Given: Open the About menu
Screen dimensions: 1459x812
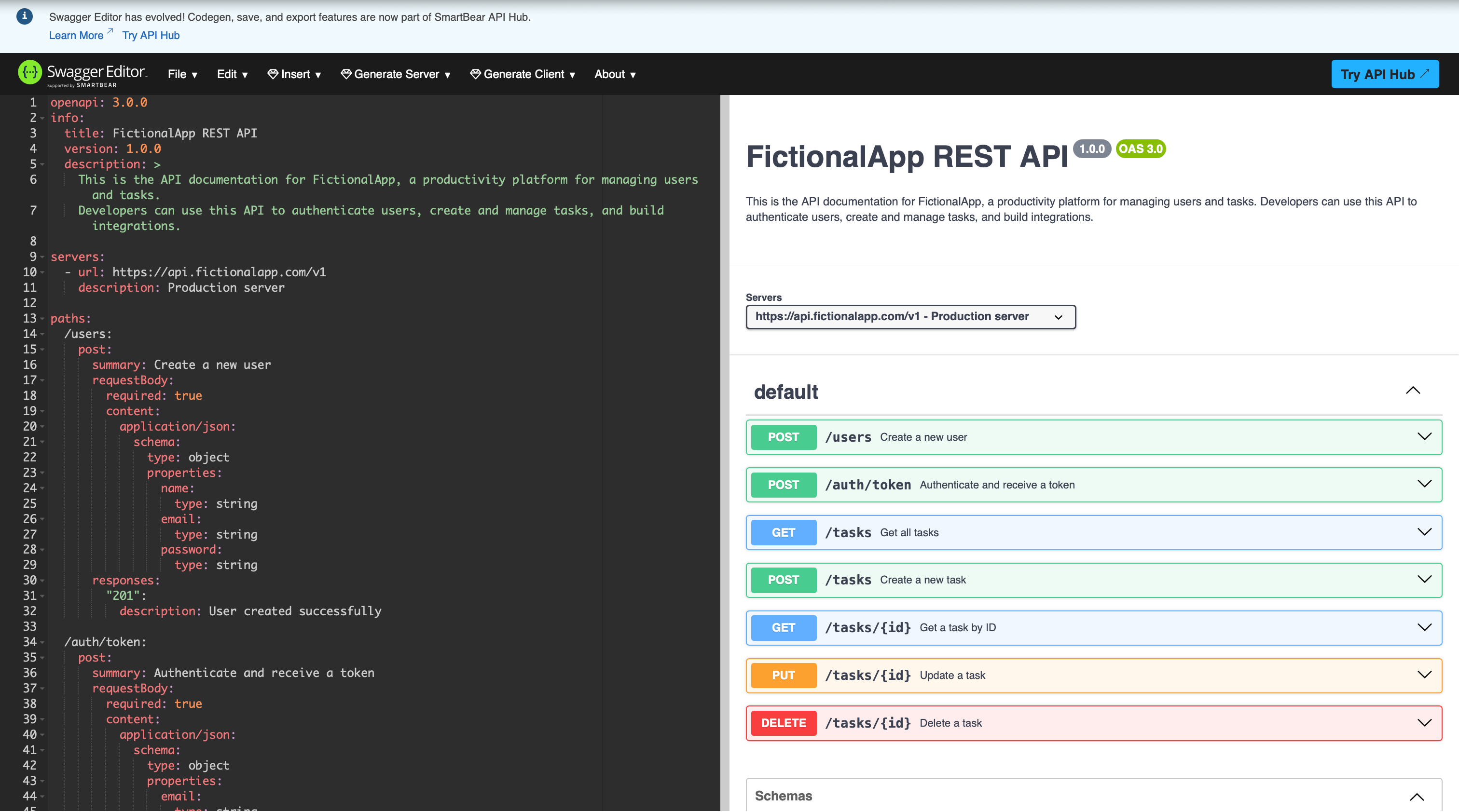Looking at the screenshot, I should pyautogui.click(x=615, y=74).
